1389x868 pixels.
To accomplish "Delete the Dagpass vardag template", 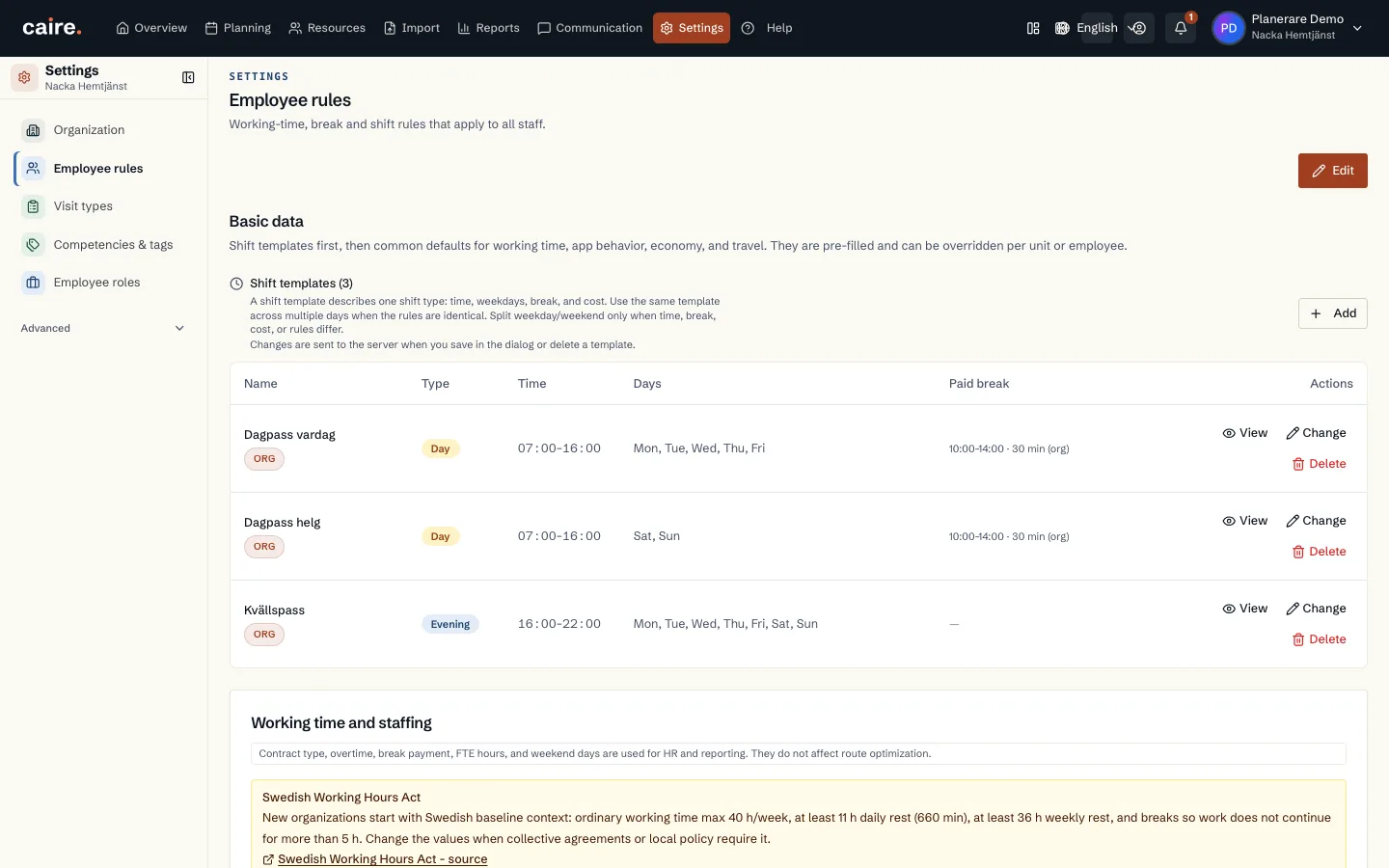I will (1319, 464).
